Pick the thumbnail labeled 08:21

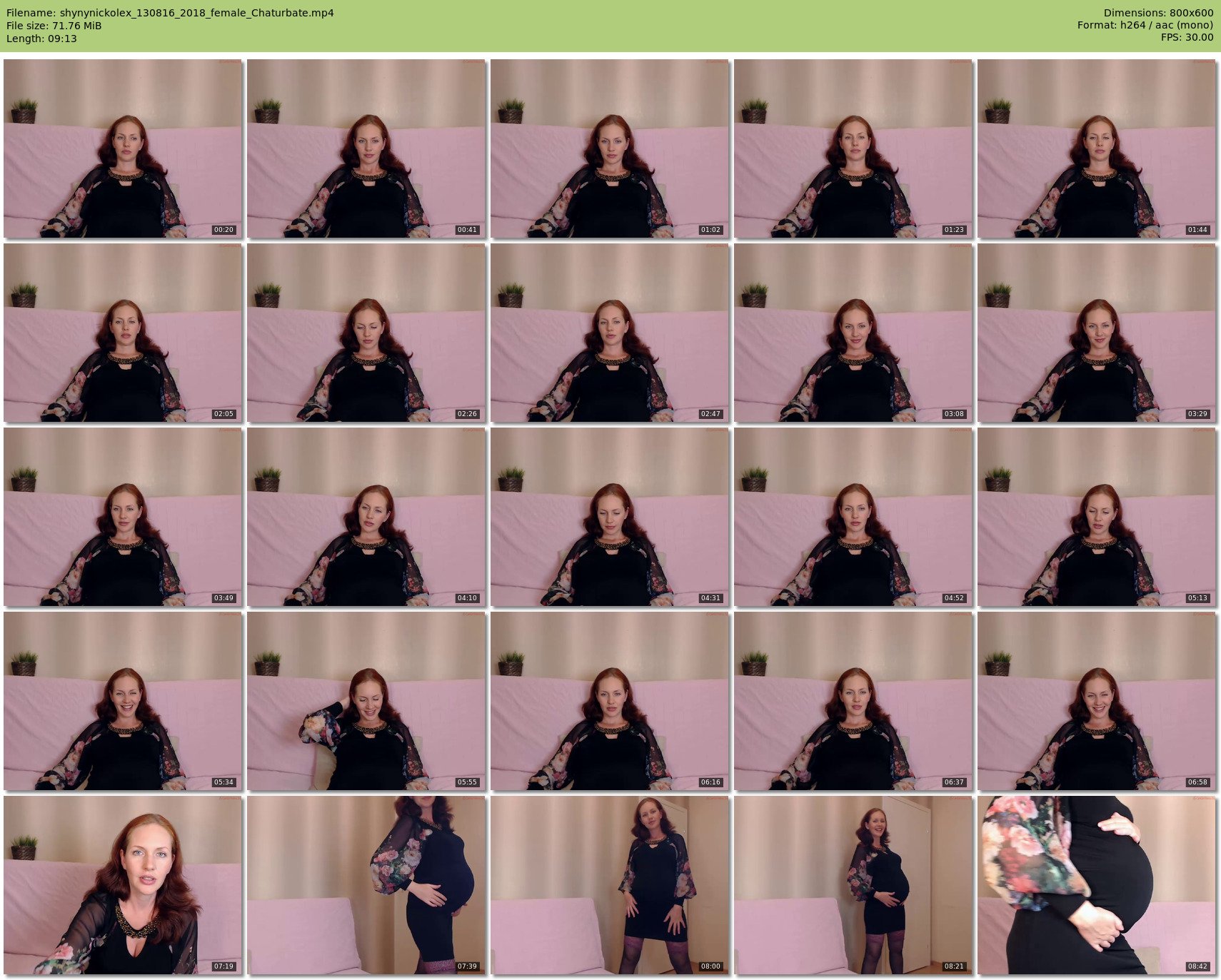(x=853, y=885)
